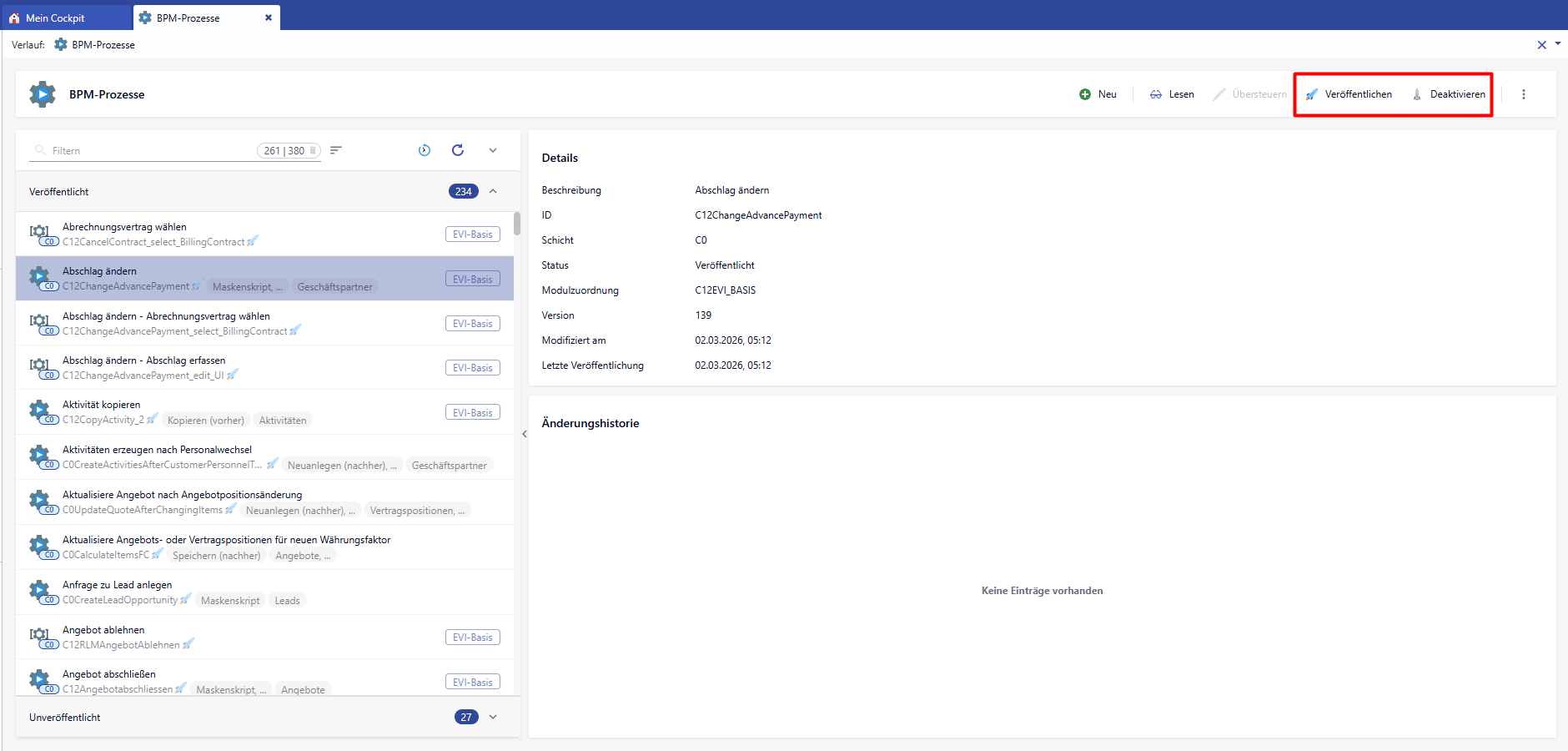The image size is (1568, 751).
Task: Click Deaktivieren in the toolbar
Action: (1449, 94)
